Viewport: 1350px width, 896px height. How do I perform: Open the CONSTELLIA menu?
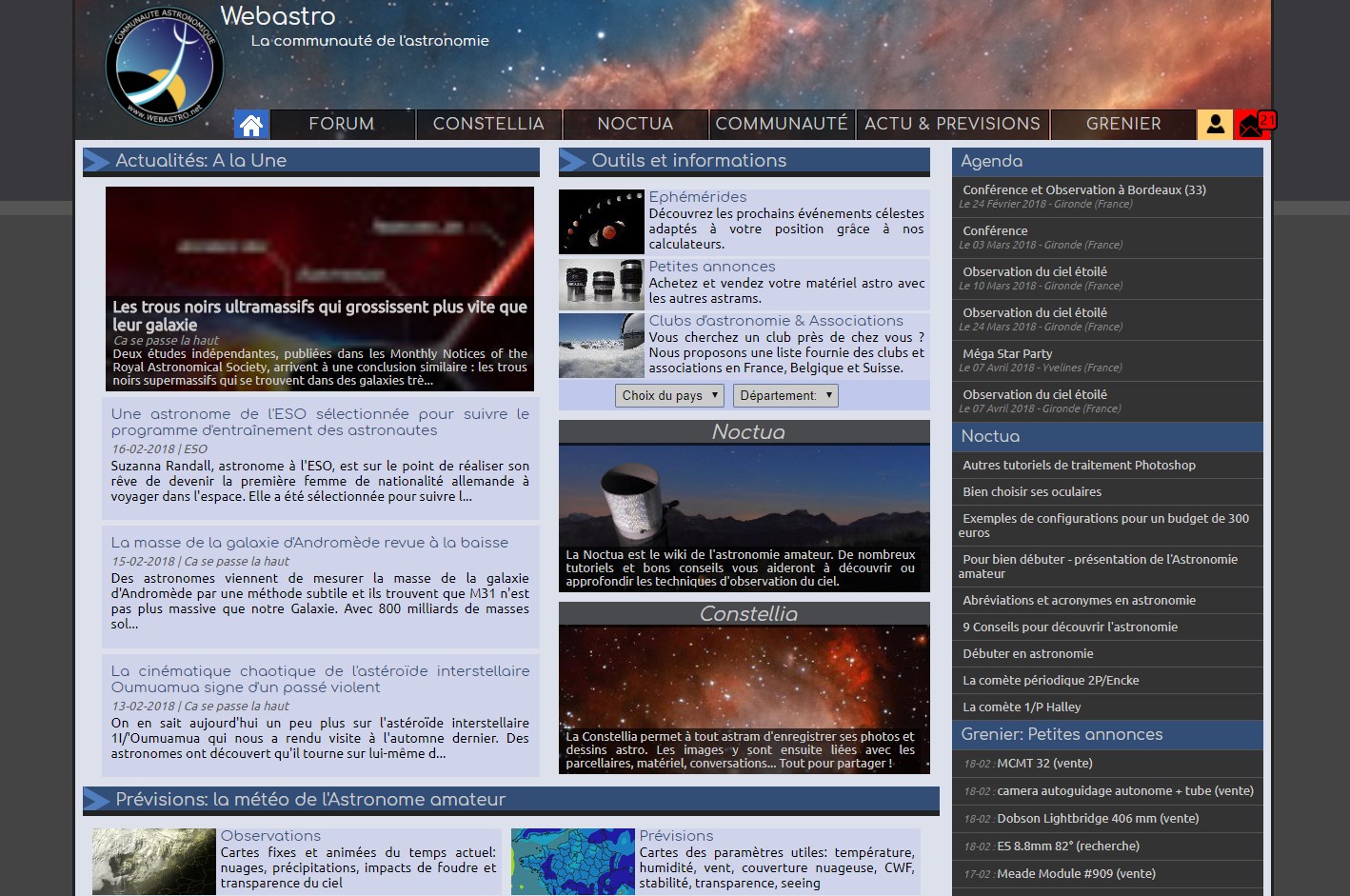488,125
